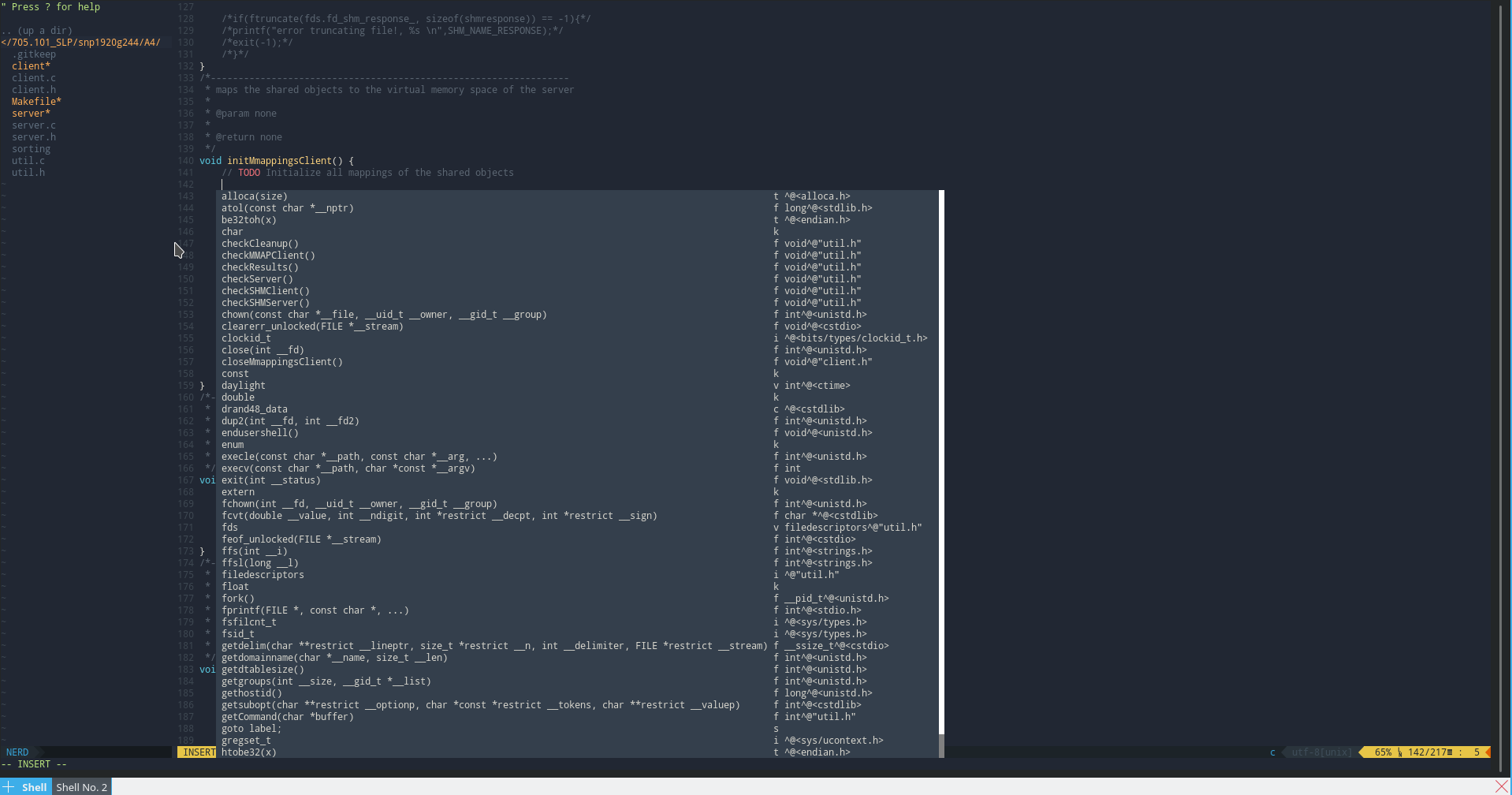This screenshot has height=795, width=1512.
Task: Click the INSERT mode segment in the statusline
Action: point(199,752)
